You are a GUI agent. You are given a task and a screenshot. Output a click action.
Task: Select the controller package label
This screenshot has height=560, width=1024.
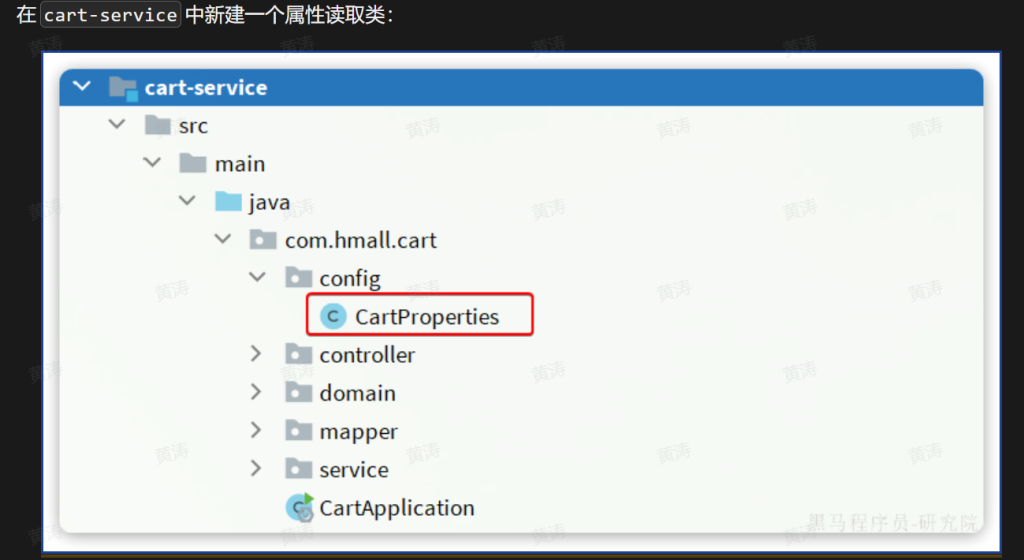click(367, 355)
